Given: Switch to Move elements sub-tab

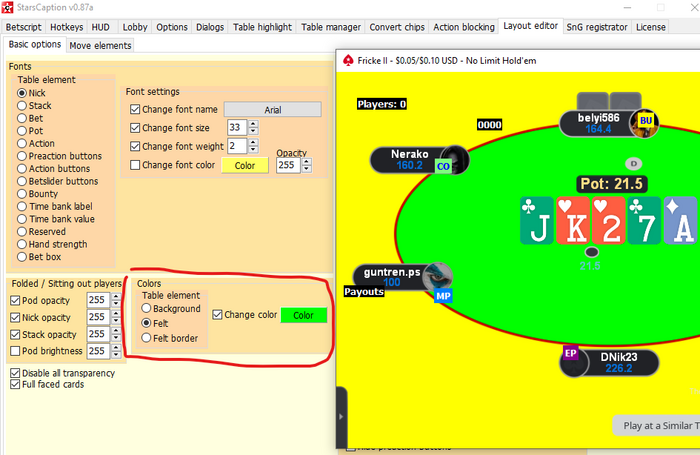Looking at the screenshot, I should pyautogui.click(x=100, y=46).
